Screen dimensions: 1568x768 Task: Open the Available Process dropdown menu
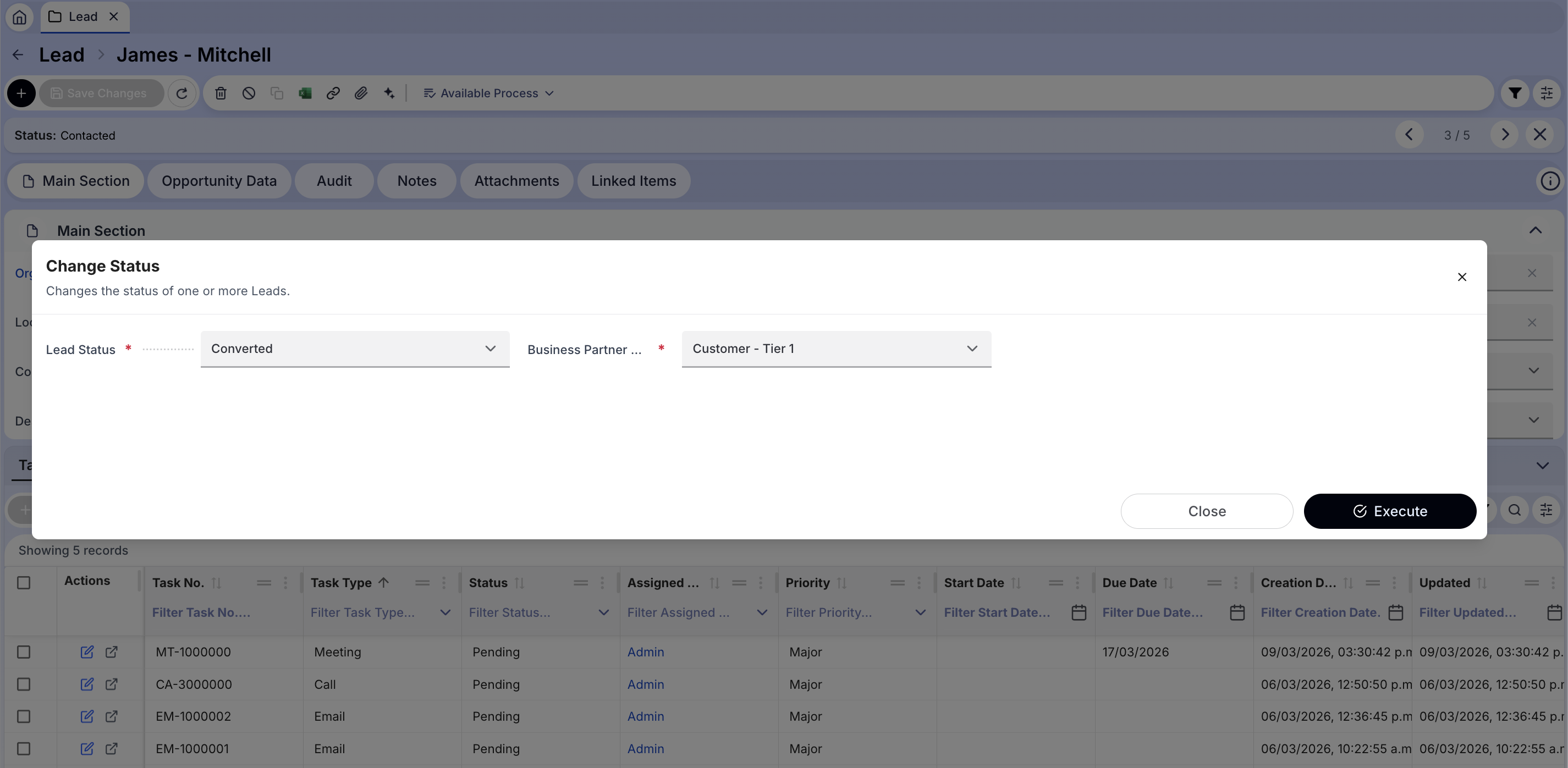pyautogui.click(x=489, y=93)
